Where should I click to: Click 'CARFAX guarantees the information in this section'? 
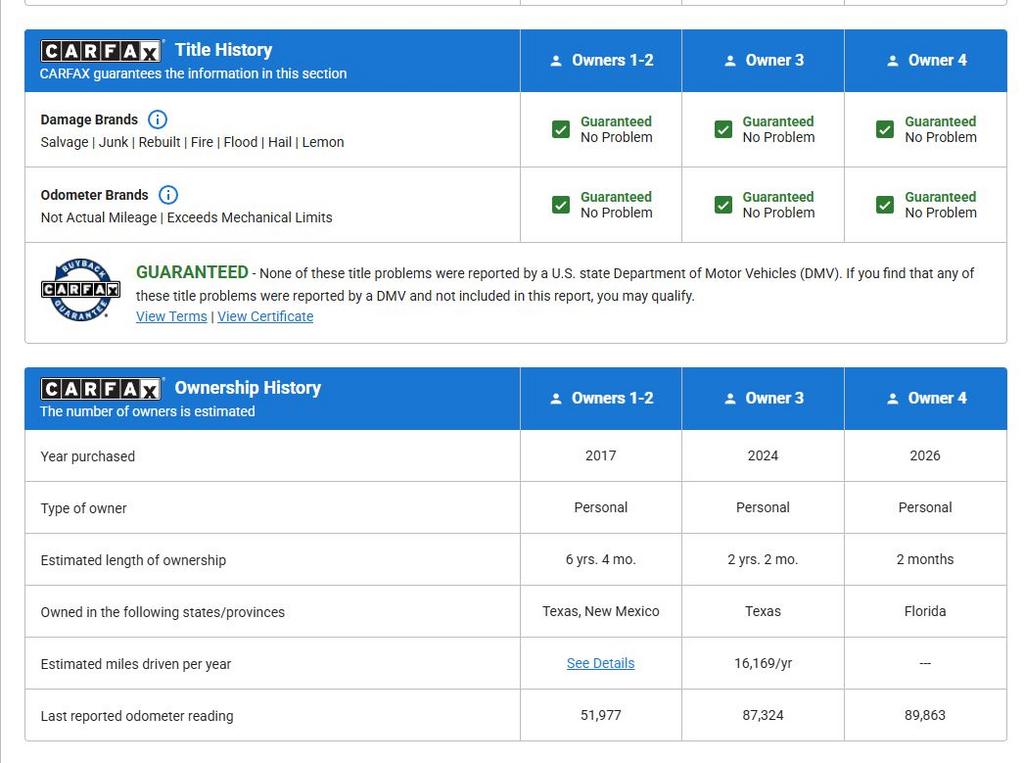(x=193, y=74)
